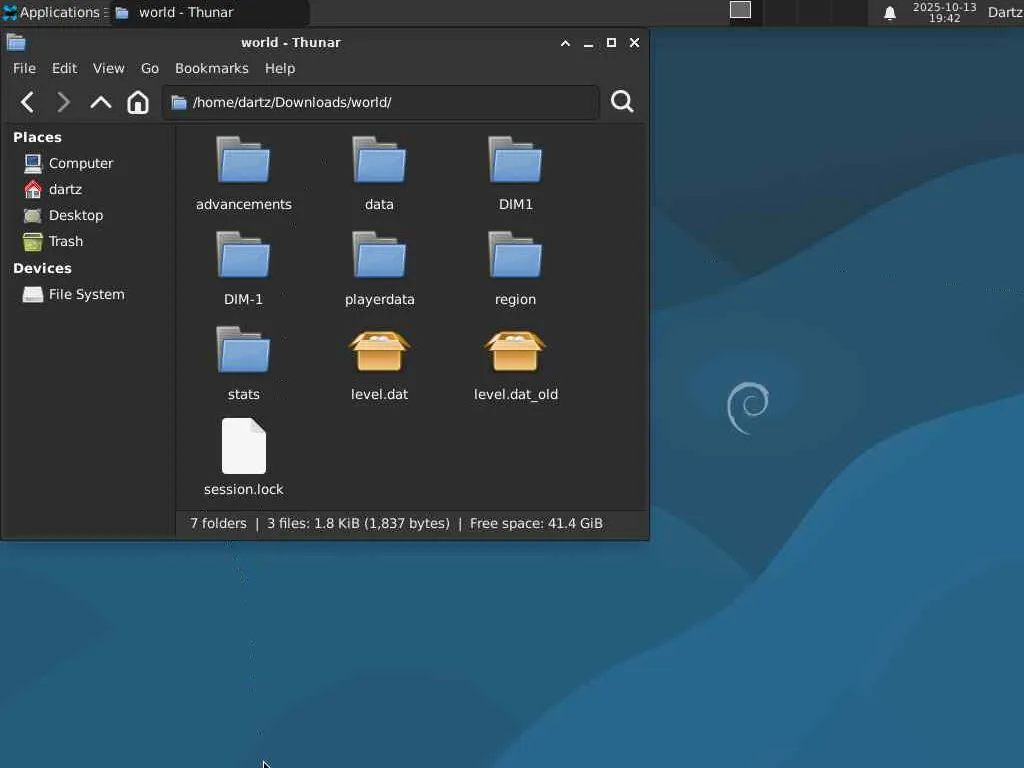Select the level.dat archive file icon

(x=379, y=354)
